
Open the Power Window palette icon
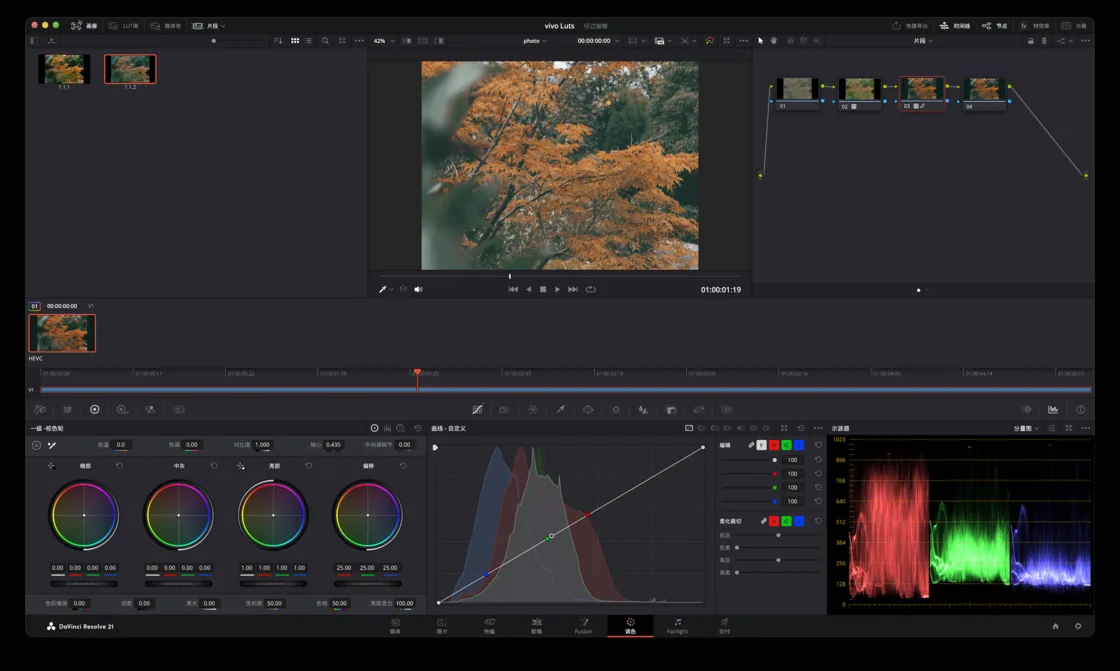588,409
